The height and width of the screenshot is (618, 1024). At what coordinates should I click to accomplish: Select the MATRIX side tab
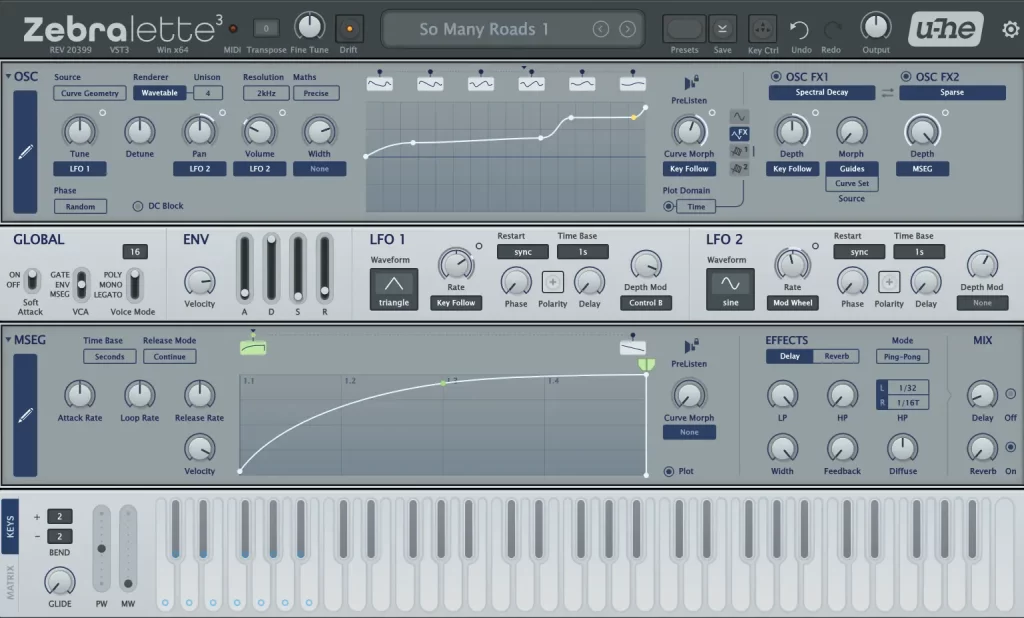[10, 582]
